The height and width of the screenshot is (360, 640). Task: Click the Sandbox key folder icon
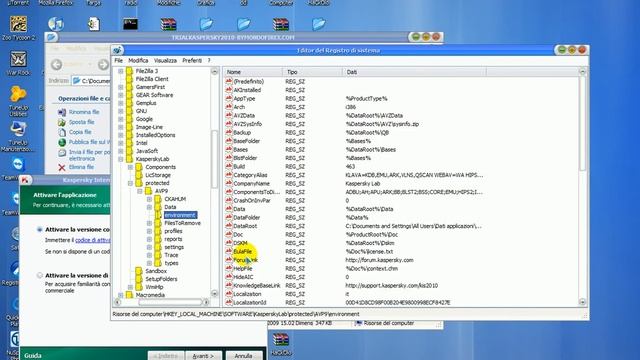[x=139, y=271]
